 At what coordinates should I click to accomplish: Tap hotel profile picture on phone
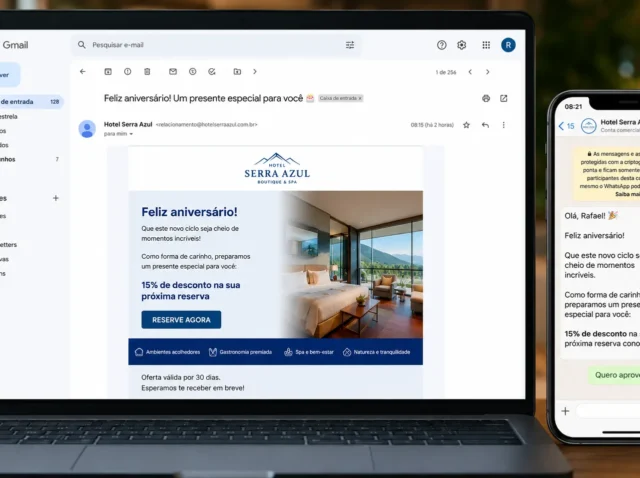(589, 126)
